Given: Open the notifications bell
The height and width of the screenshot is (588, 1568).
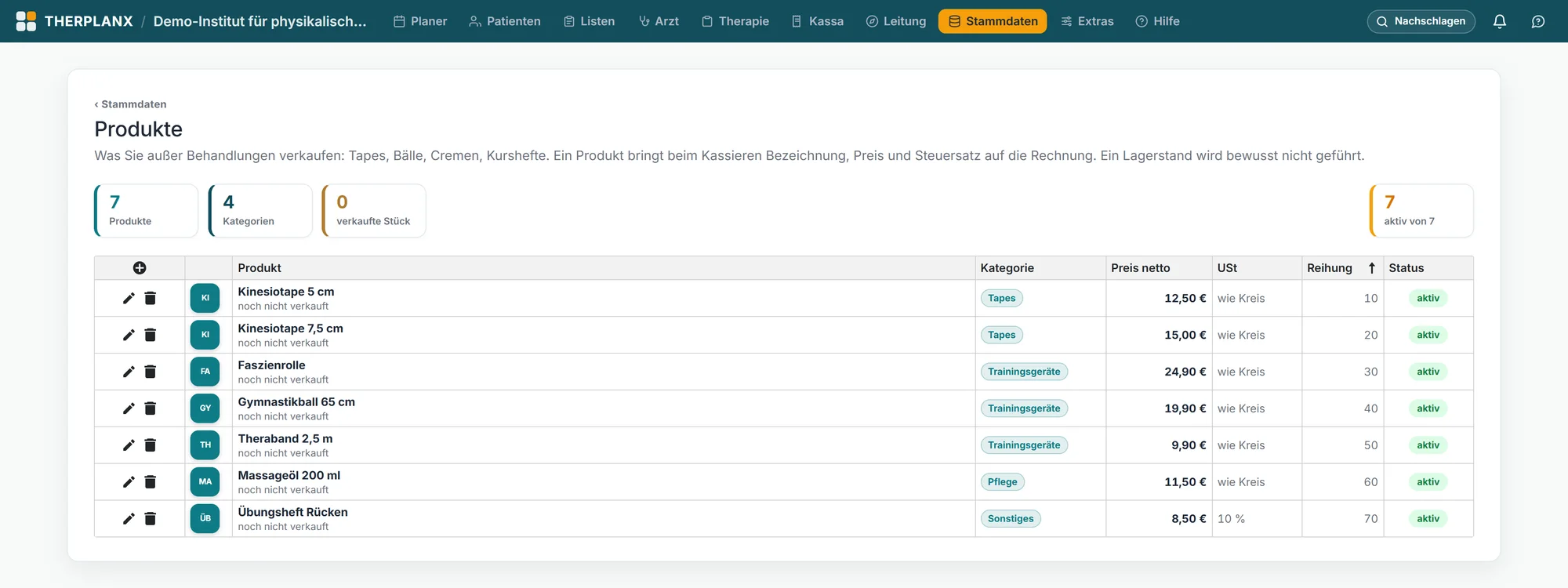Looking at the screenshot, I should point(1500,21).
